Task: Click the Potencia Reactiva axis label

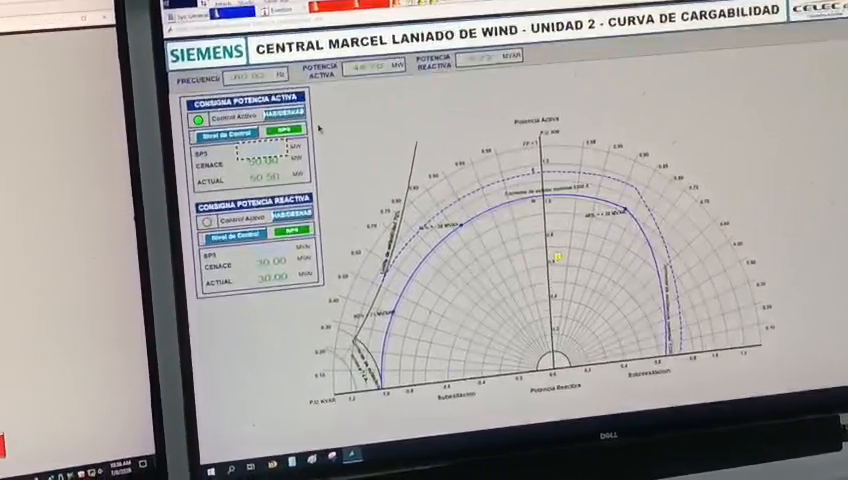Action: tap(555, 388)
